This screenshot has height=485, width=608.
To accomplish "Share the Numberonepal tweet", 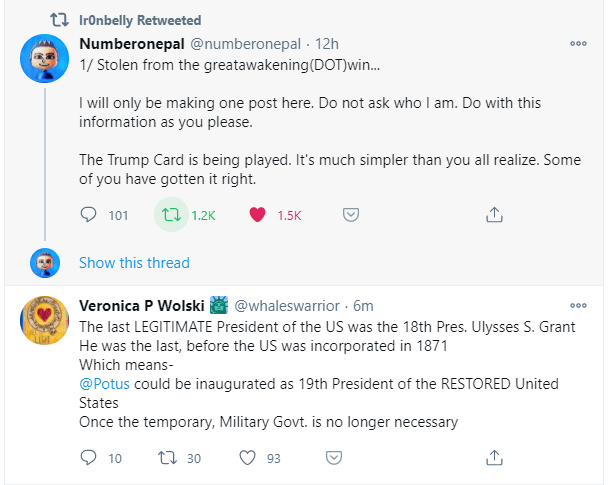I will tap(493, 214).
